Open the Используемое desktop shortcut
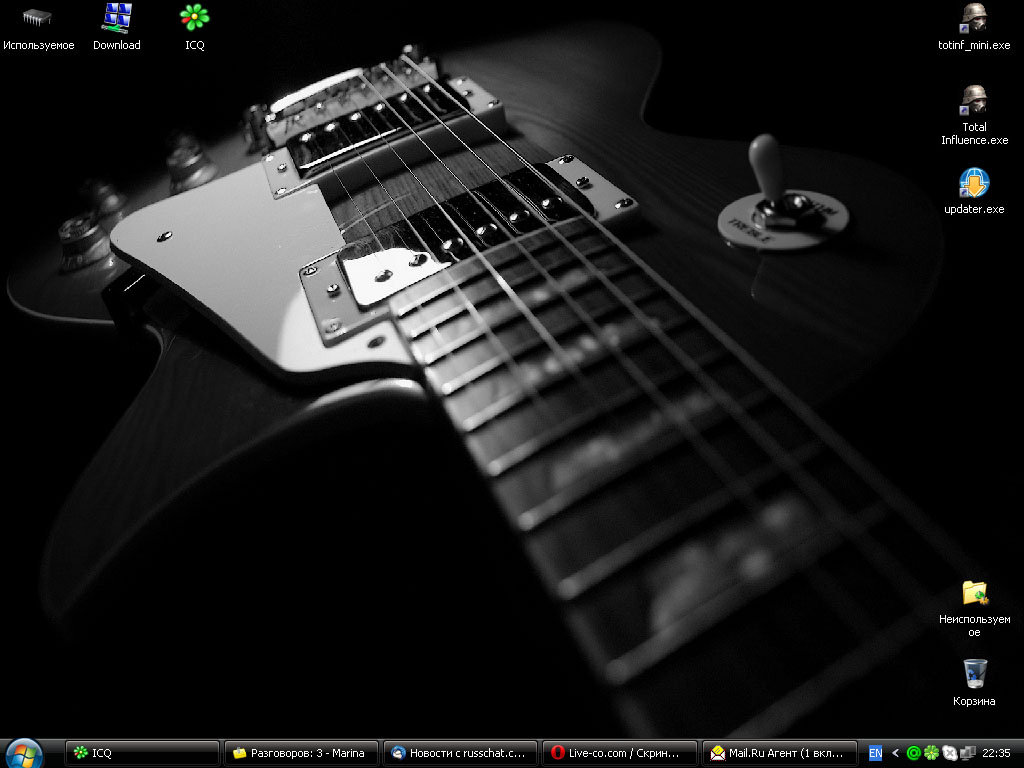The image size is (1024, 768). pyautogui.click(x=38, y=18)
